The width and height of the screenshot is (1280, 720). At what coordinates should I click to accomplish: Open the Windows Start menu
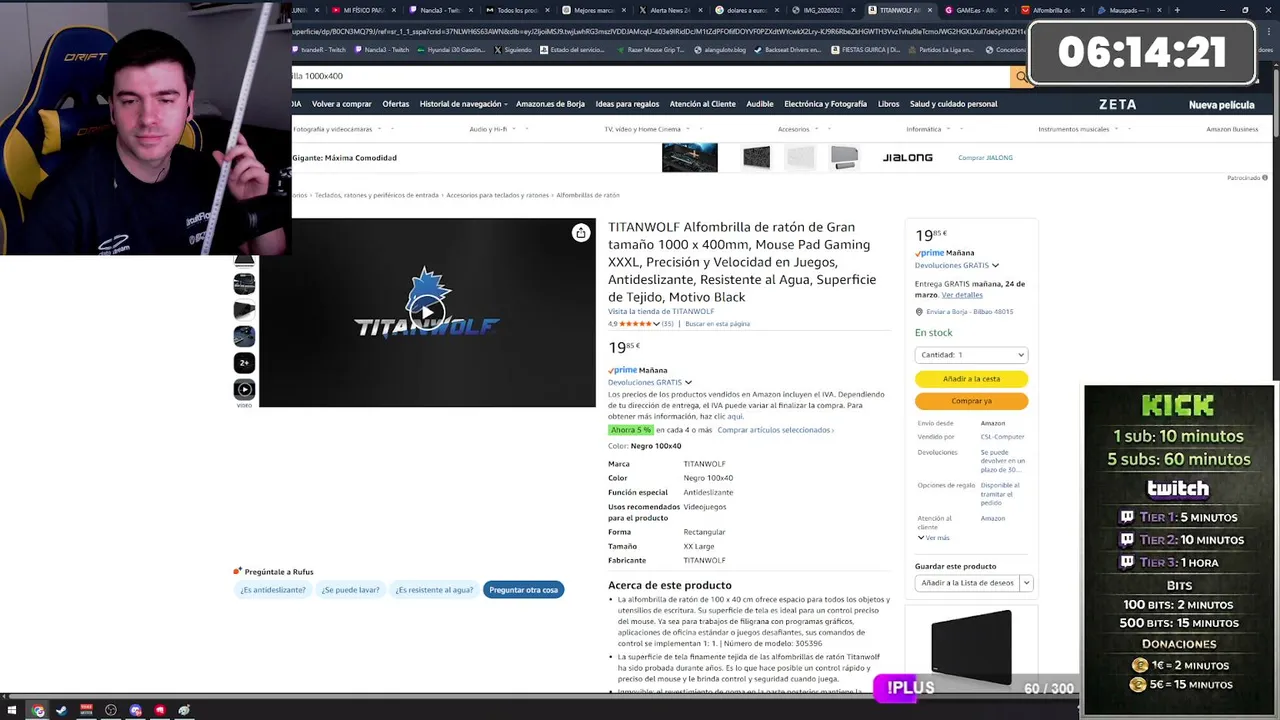[12, 710]
